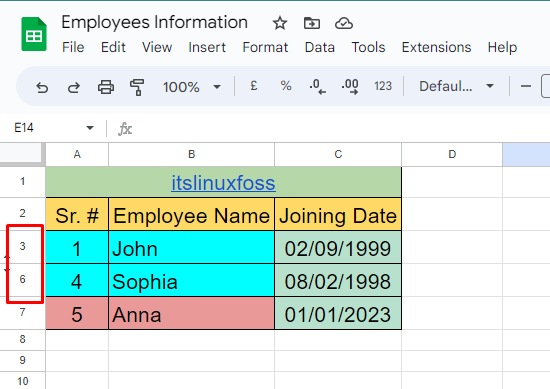
Task: Star the Employees Information document
Action: coord(280,24)
